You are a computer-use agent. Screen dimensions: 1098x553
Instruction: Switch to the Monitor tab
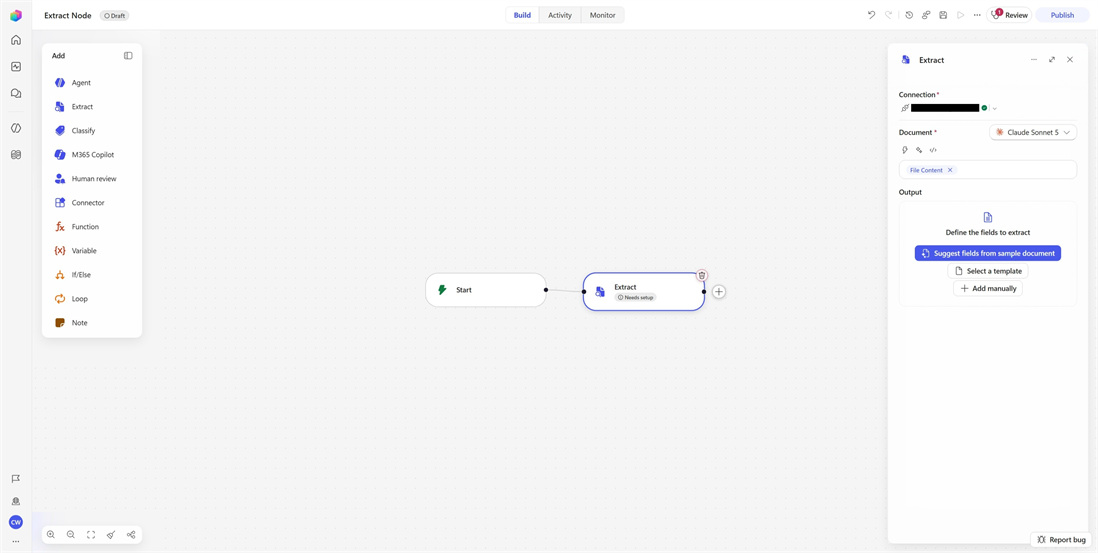point(602,15)
